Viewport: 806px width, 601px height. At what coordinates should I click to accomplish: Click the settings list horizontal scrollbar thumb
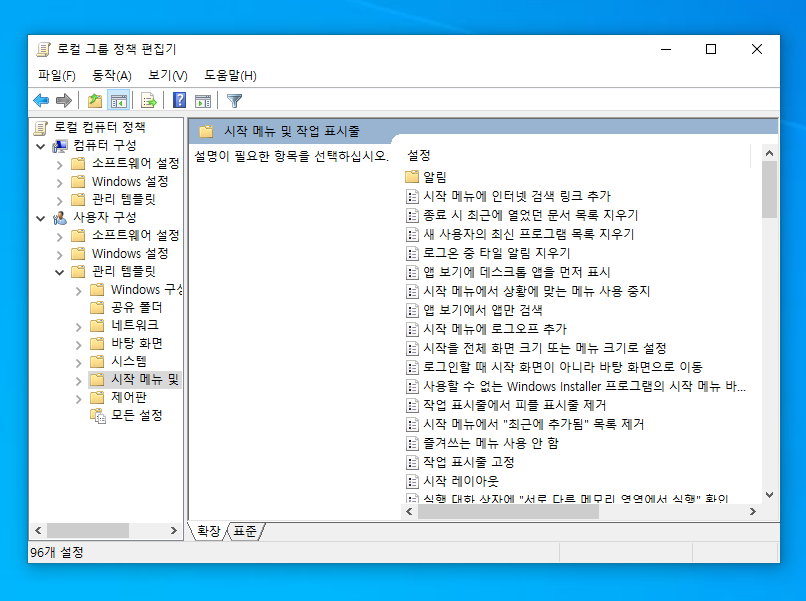click(508, 512)
